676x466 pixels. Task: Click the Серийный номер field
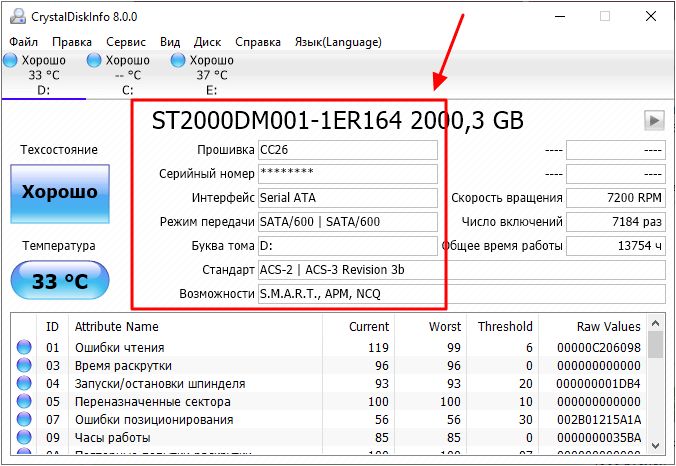point(348,174)
